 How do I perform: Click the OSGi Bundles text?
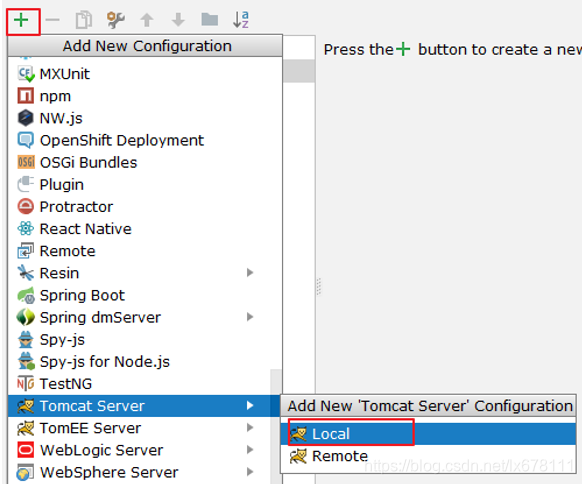click(88, 163)
